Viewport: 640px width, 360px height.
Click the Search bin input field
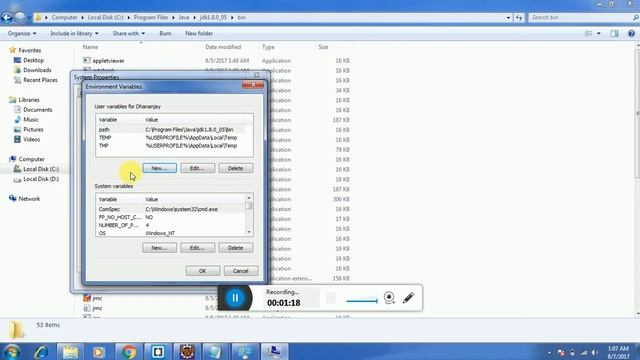click(x=582, y=18)
